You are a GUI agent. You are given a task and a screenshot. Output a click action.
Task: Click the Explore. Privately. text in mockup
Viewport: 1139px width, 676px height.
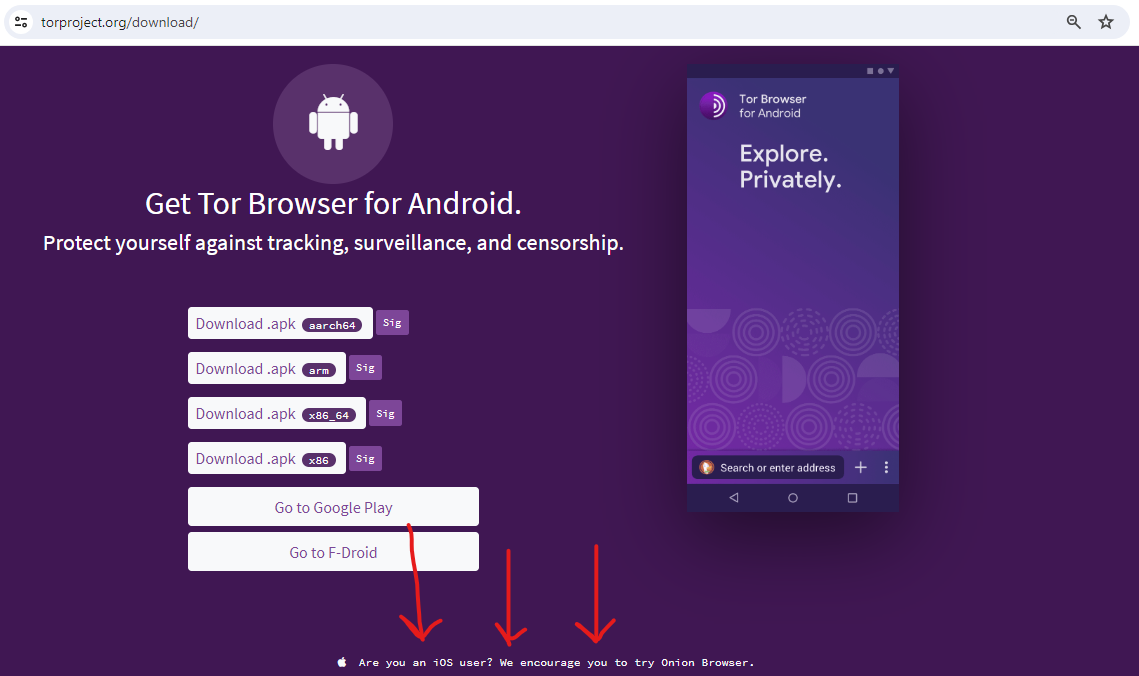pyautogui.click(x=790, y=166)
